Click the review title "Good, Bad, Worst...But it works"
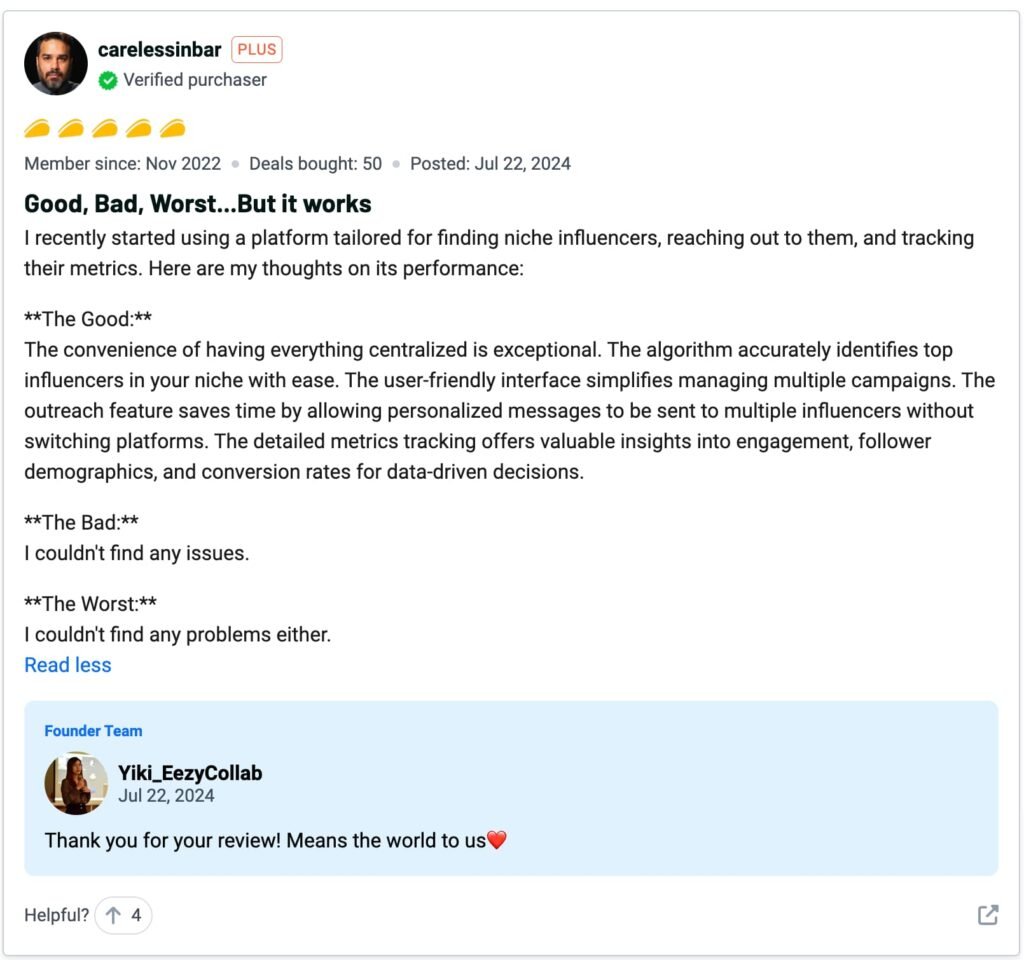This screenshot has width=1024, height=960. pyautogui.click(x=198, y=204)
